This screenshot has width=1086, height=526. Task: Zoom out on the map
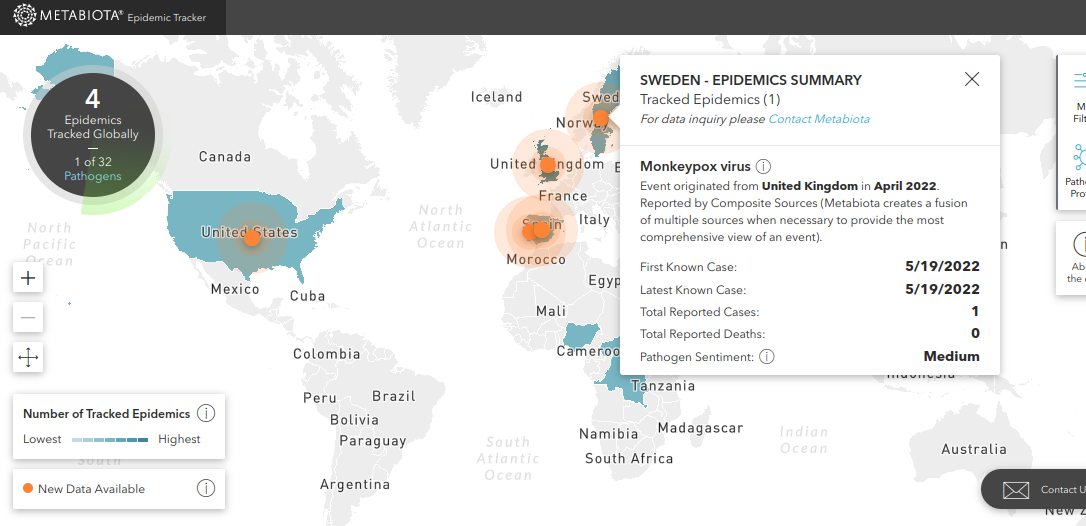[28, 317]
